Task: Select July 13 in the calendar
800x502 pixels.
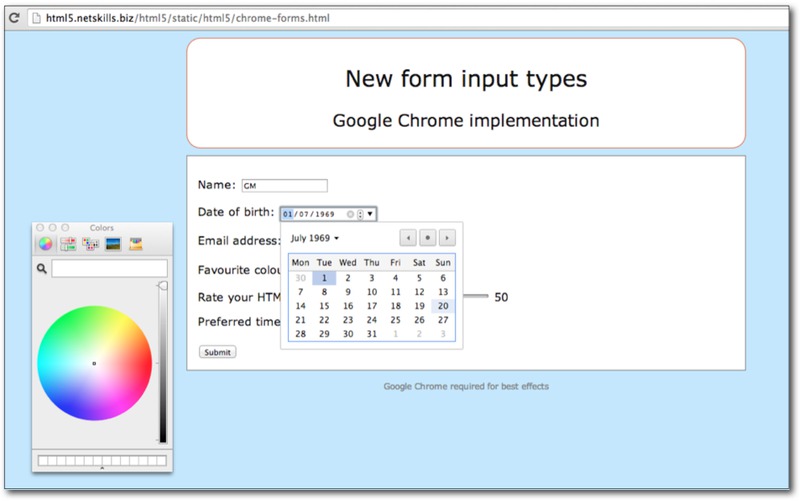Action: 443,292
